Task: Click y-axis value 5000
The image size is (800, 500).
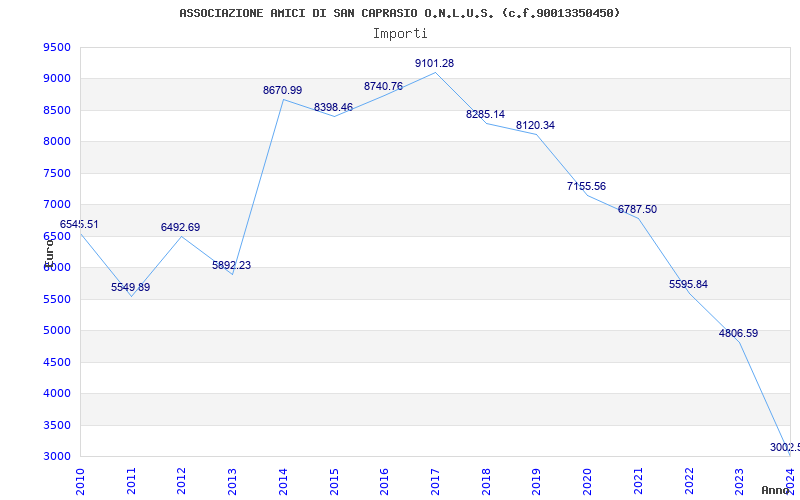Action: [x=57, y=331]
